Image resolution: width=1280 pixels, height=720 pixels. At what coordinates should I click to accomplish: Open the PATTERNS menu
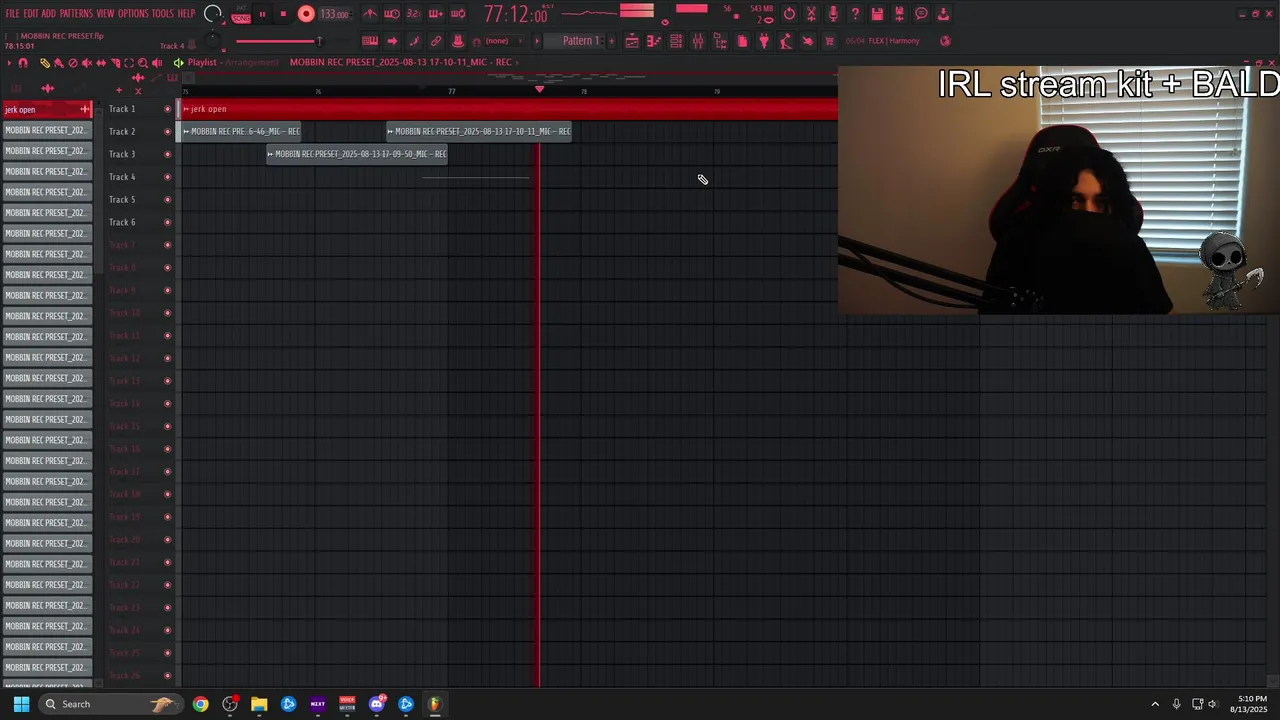pos(76,14)
